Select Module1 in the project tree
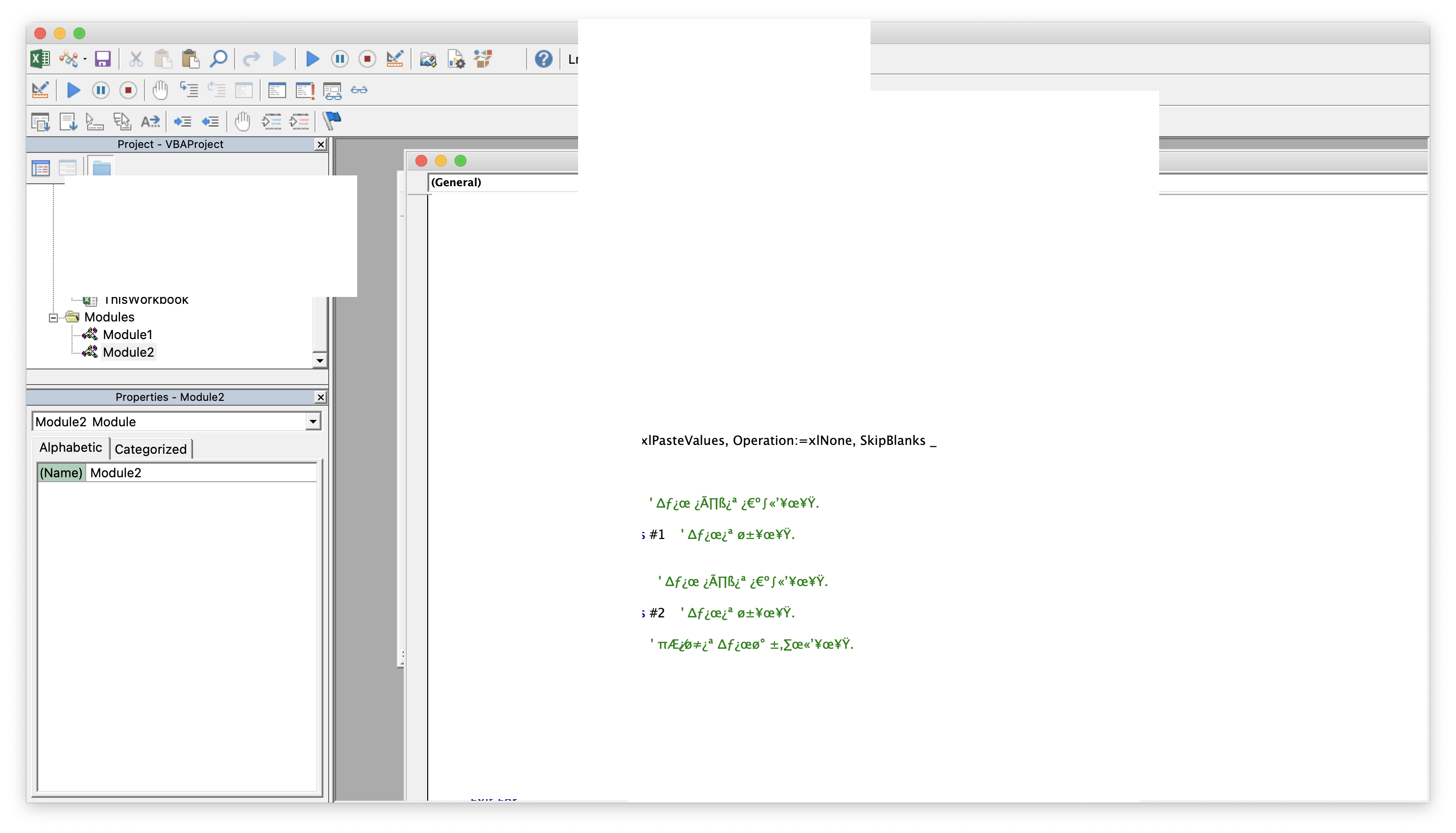Image resolution: width=1456 pixels, height=833 pixels. (x=127, y=335)
